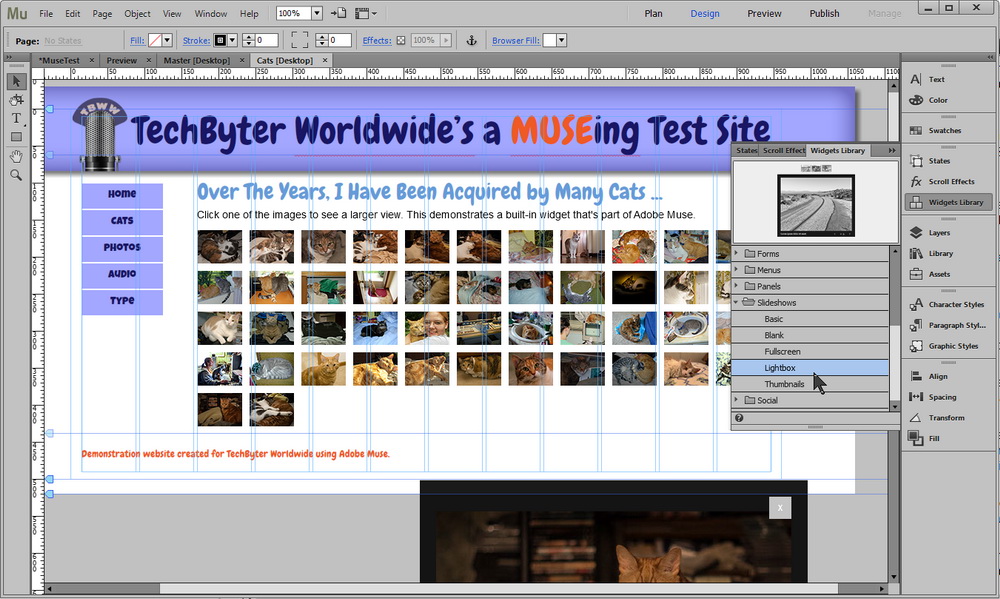1000x599 pixels.
Task: Expand the Social widget folder
Action: pos(737,400)
